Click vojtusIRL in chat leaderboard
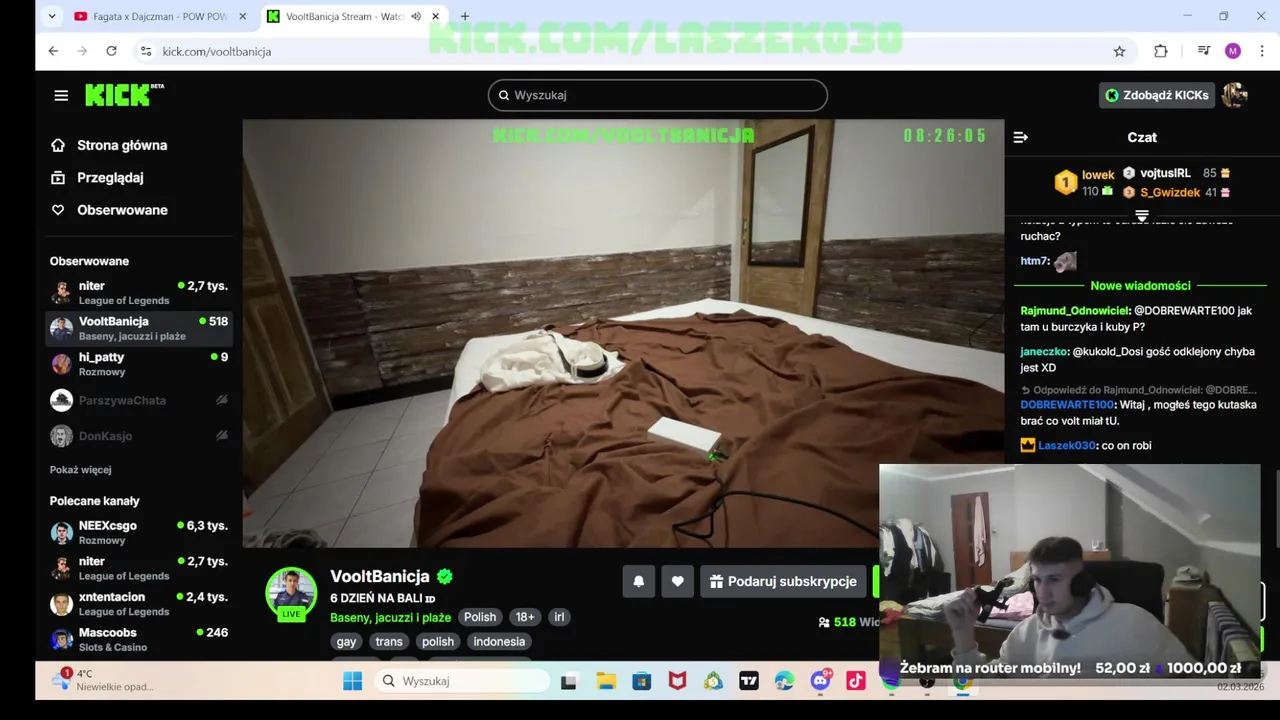1280x720 pixels. pos(1165,173)
